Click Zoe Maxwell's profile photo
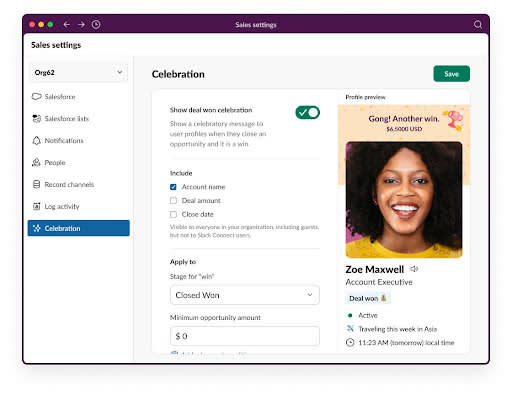Image resolution: width=512 pixels, height=395 pixels. [404, 200]
